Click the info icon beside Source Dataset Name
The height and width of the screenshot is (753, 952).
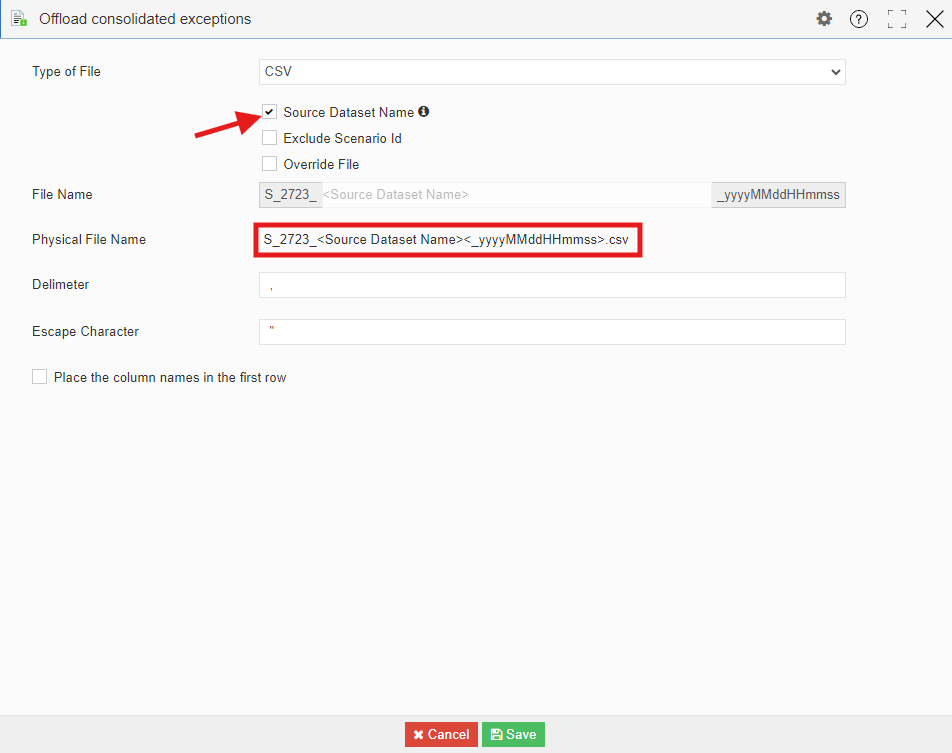pyautogui.click(x=424, y=112)
